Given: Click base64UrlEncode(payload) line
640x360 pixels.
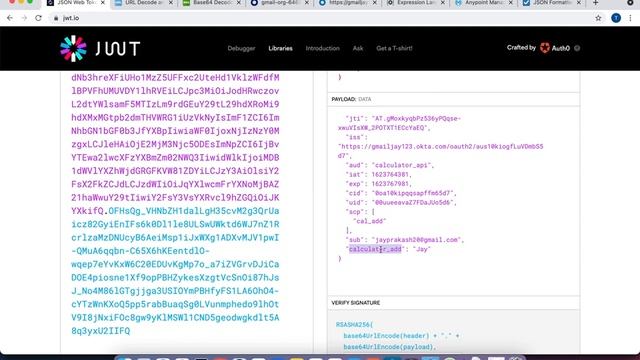Looking at the screenshot, I should 390,347.
